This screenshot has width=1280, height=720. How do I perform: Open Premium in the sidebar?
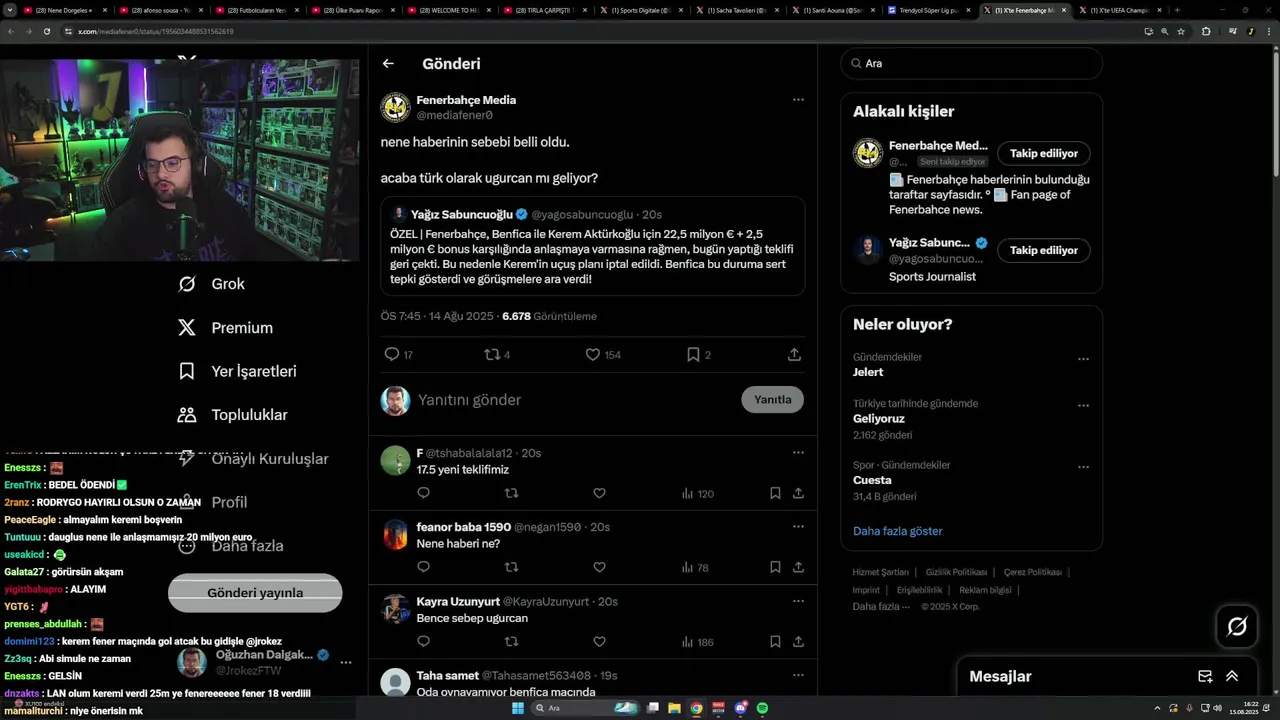click(x=224, y=328)
